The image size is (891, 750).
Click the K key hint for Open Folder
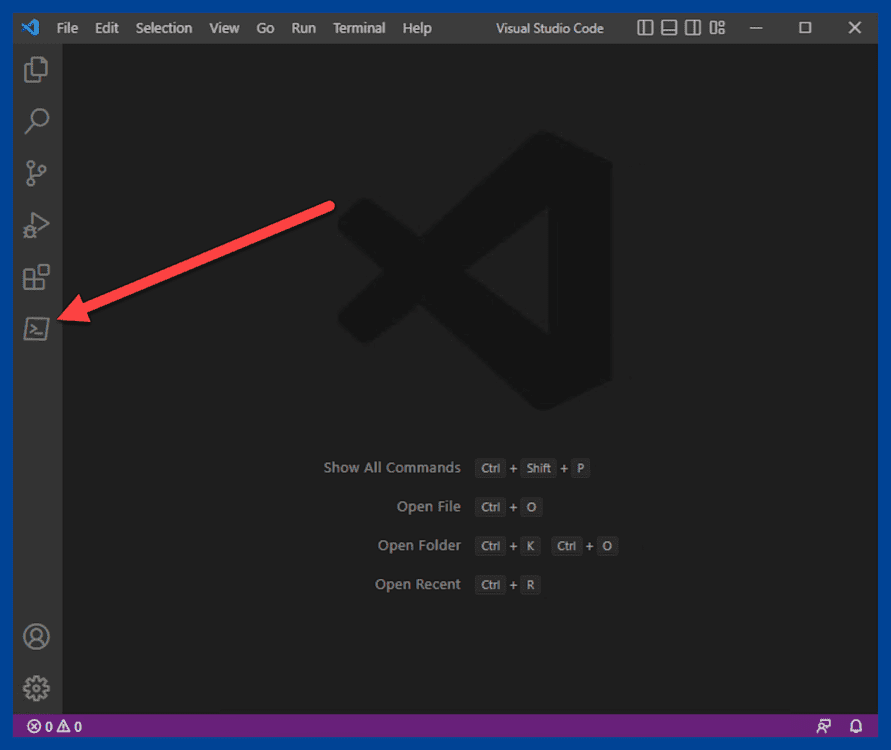[x=530, y=546]
